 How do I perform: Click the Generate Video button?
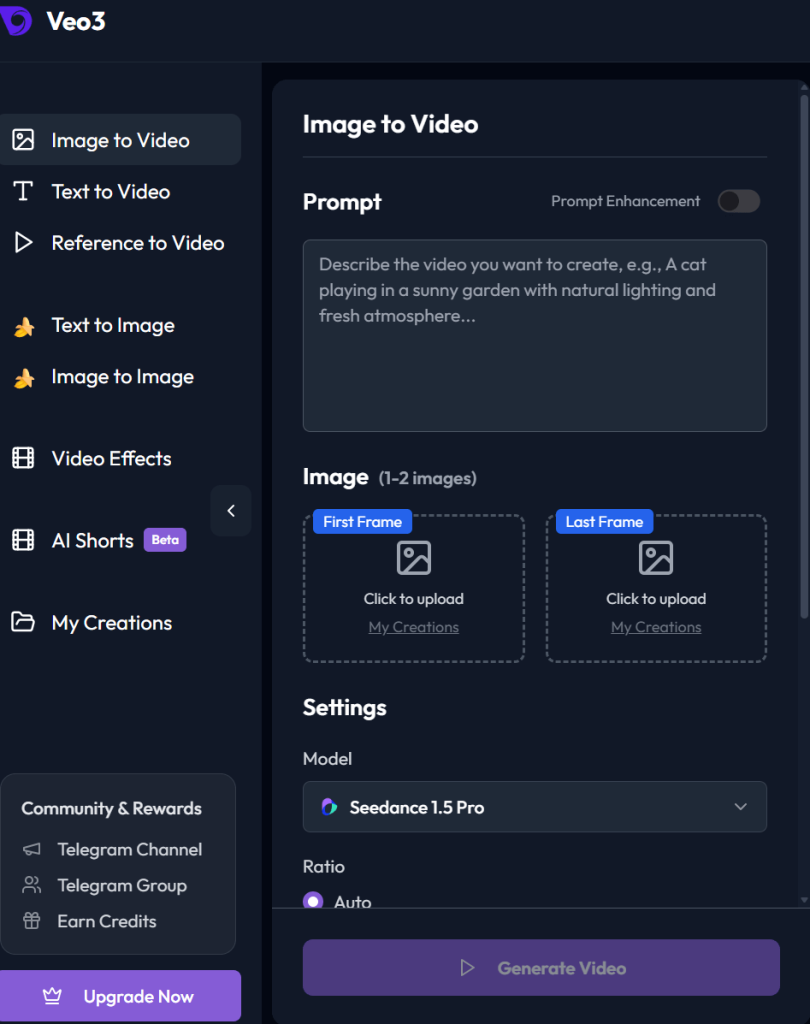pos(541,967)
